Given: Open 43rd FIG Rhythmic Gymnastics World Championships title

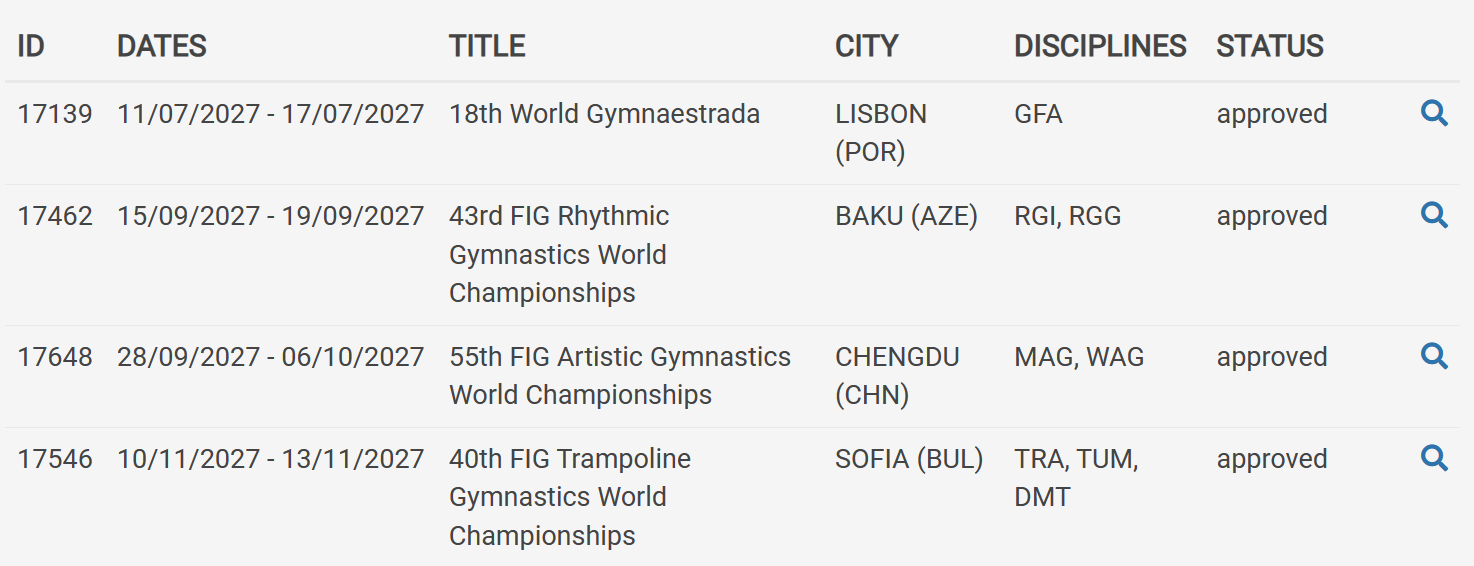Looking at the screenshot, I should pos(559,255).
